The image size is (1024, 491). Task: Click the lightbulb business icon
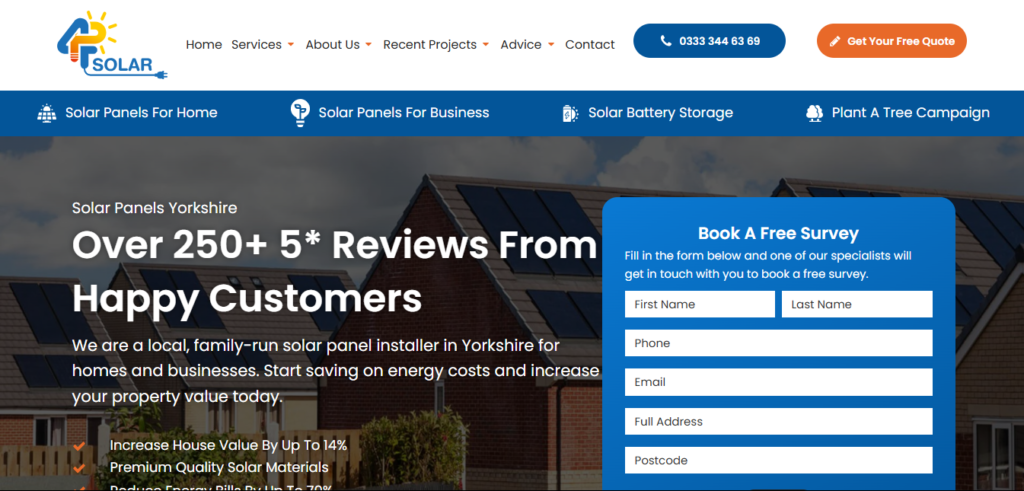[x=299, y=112]
